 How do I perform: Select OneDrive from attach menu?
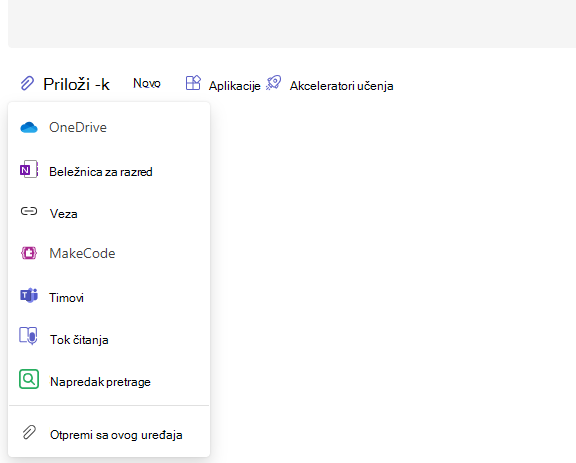109,128
